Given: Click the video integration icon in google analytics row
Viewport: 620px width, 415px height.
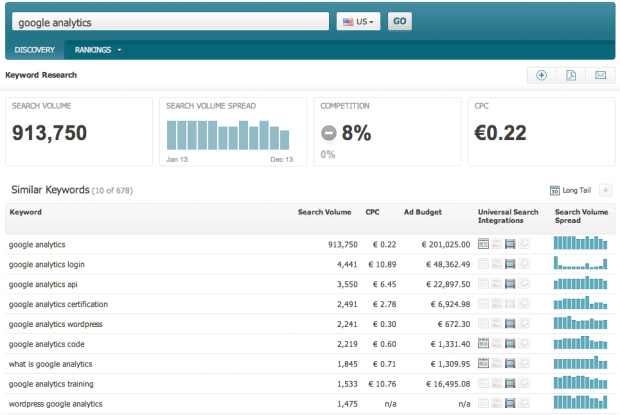Looking at the screenshot, I should [510, 244].
